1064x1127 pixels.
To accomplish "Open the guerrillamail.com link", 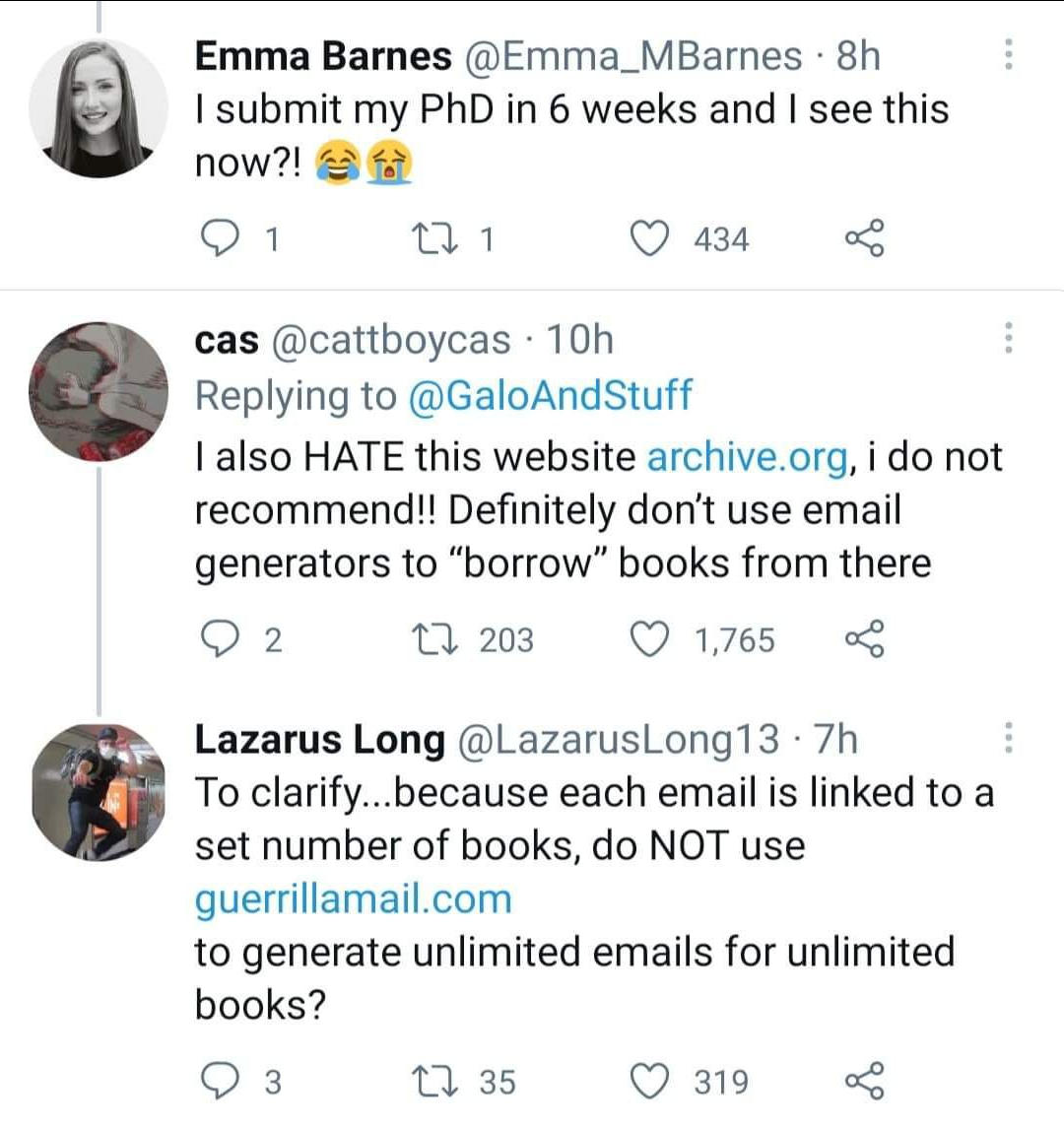I will tap(353, 899).
